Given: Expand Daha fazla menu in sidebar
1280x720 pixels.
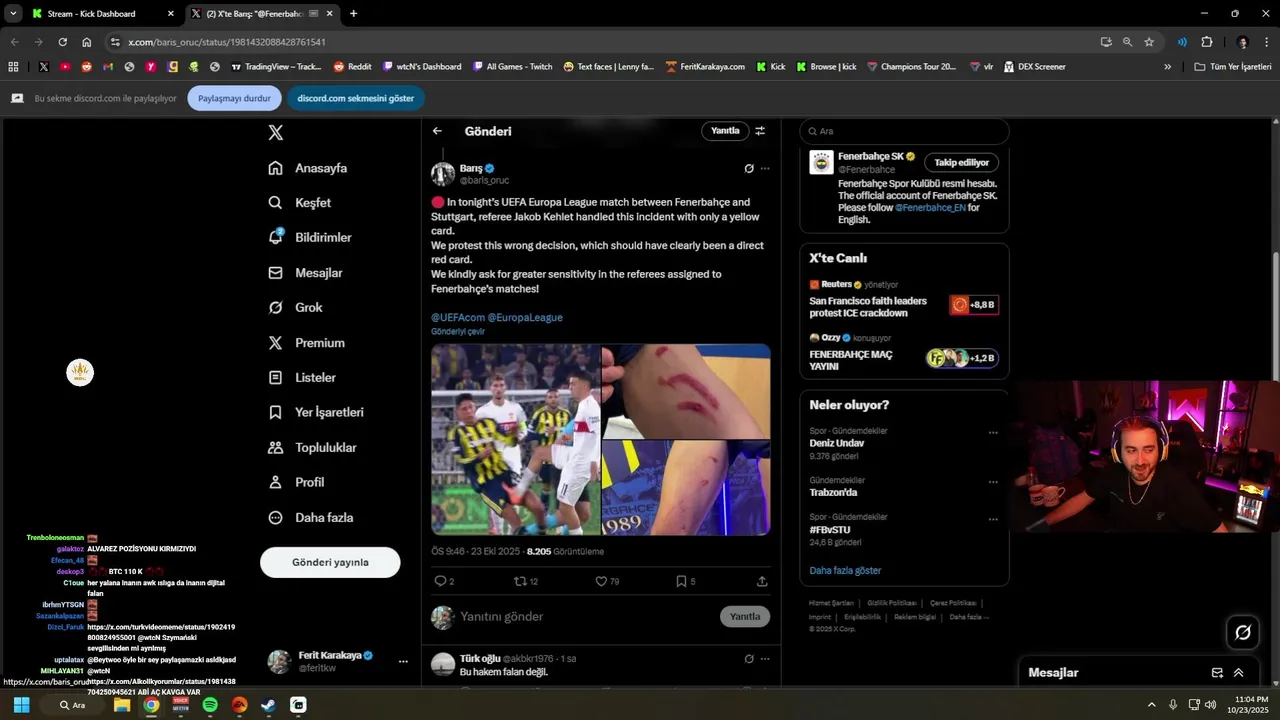Looking at the screenshot, I should point(310,518).
